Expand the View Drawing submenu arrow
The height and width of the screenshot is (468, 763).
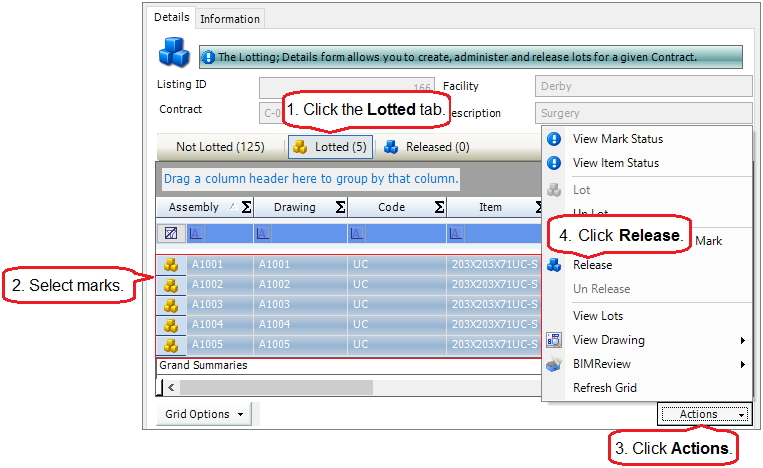click(742, 340)
